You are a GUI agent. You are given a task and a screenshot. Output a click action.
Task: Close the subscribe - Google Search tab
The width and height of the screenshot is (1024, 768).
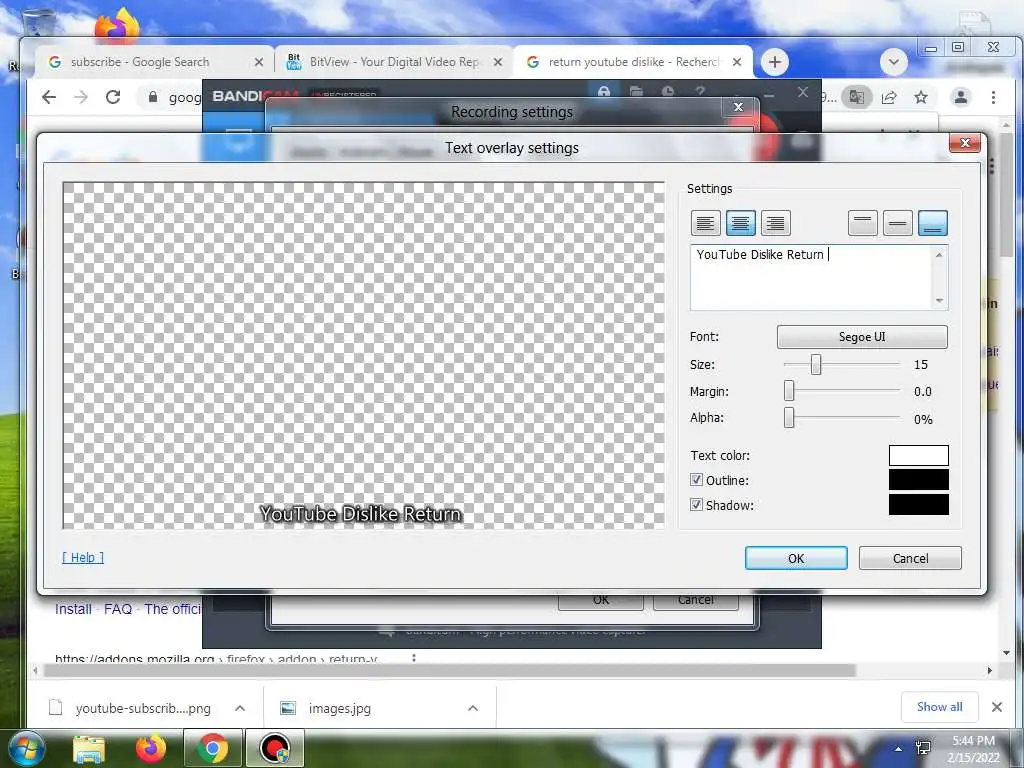click(x=259, y=62)
